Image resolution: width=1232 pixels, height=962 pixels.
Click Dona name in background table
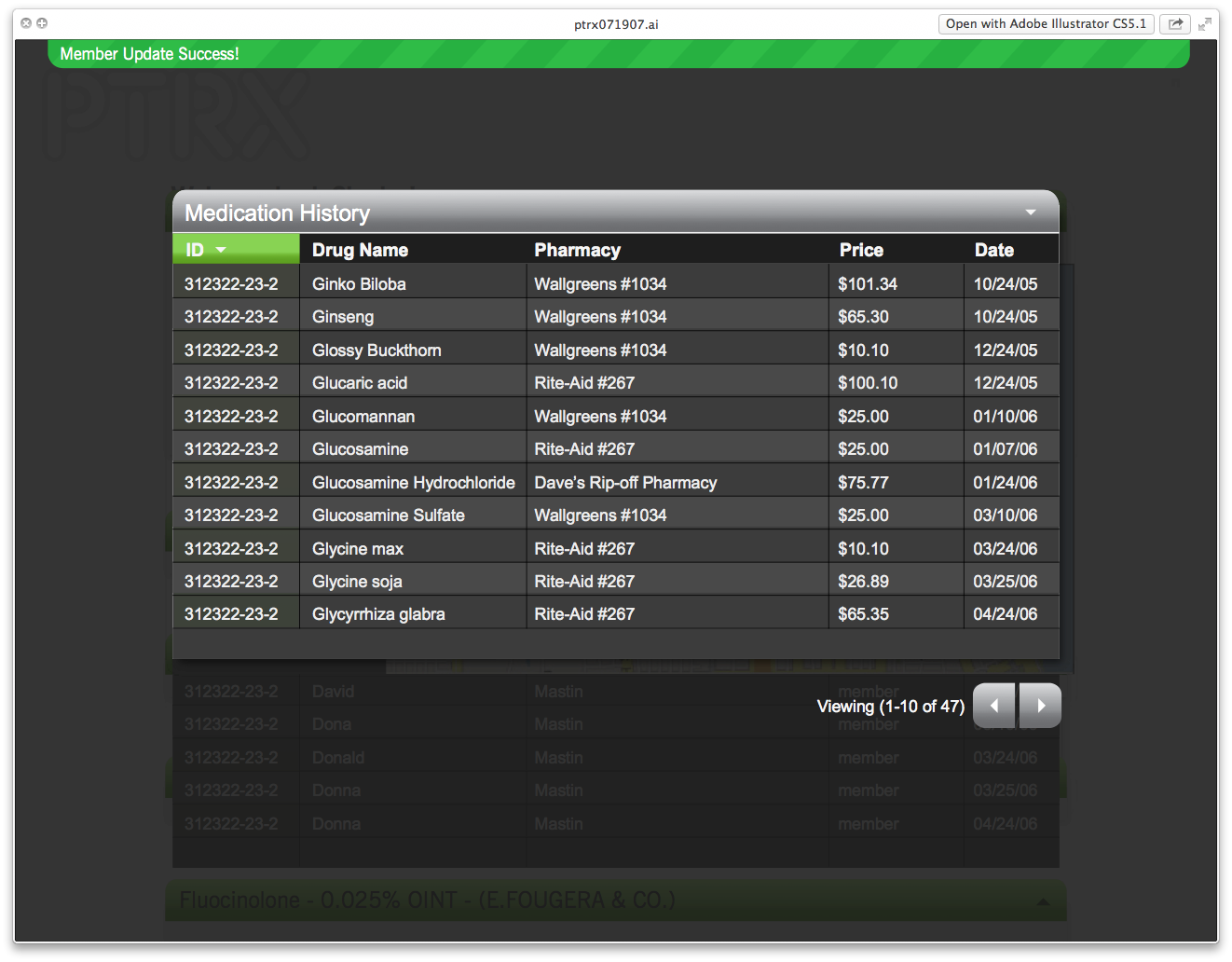pos(332,724)
